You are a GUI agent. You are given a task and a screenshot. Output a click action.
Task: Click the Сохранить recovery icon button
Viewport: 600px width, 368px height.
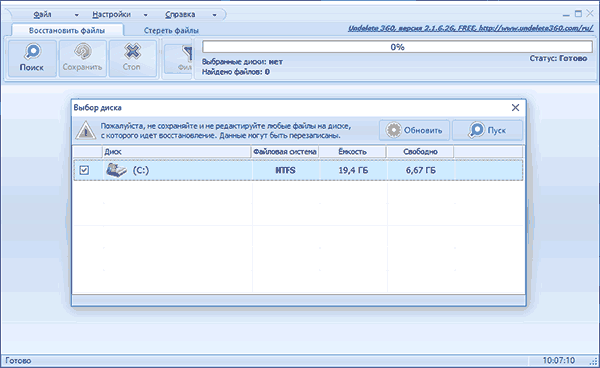tap(82, 59)
